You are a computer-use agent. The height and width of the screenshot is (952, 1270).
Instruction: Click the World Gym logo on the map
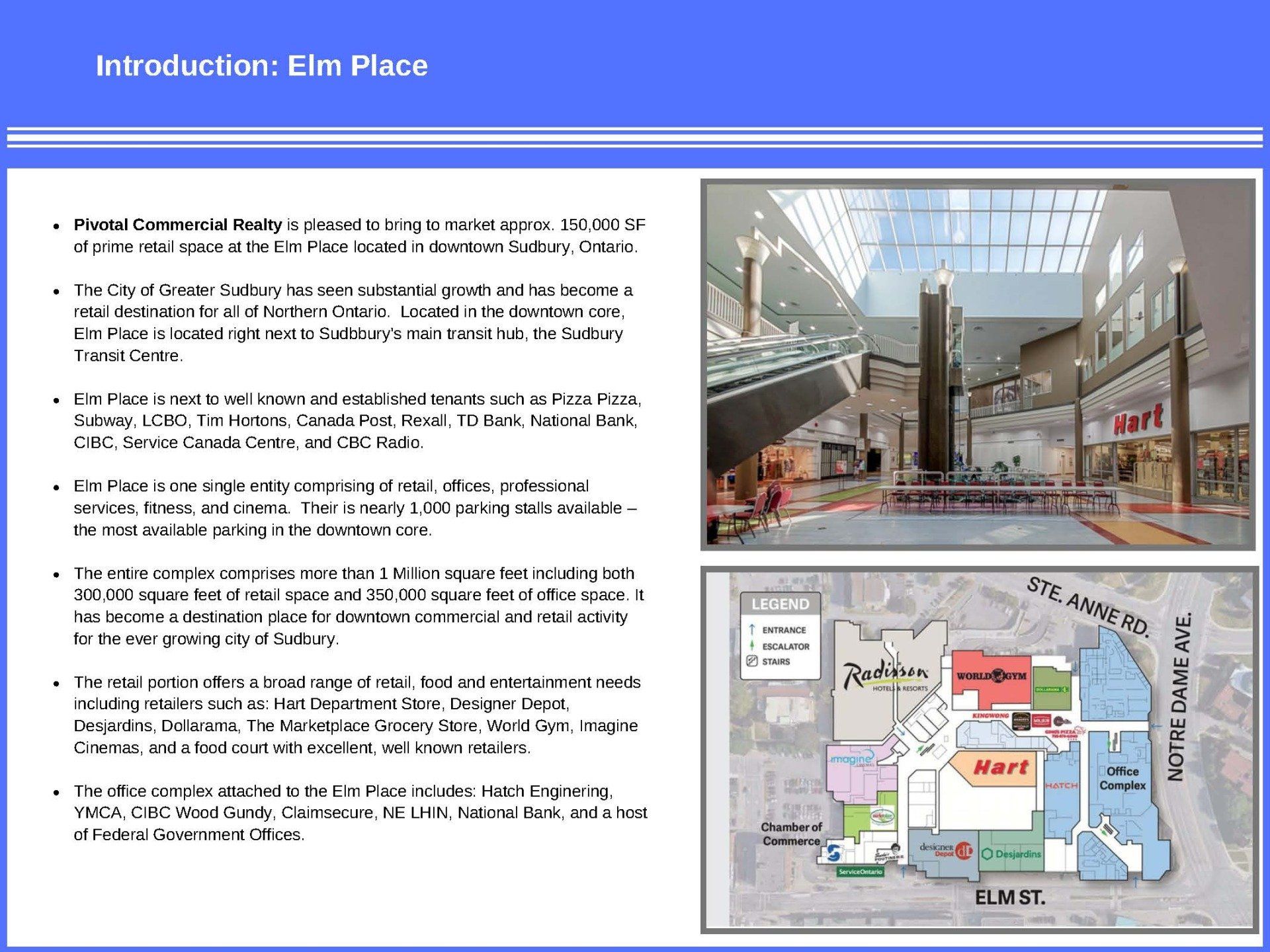tap(992, 676)
